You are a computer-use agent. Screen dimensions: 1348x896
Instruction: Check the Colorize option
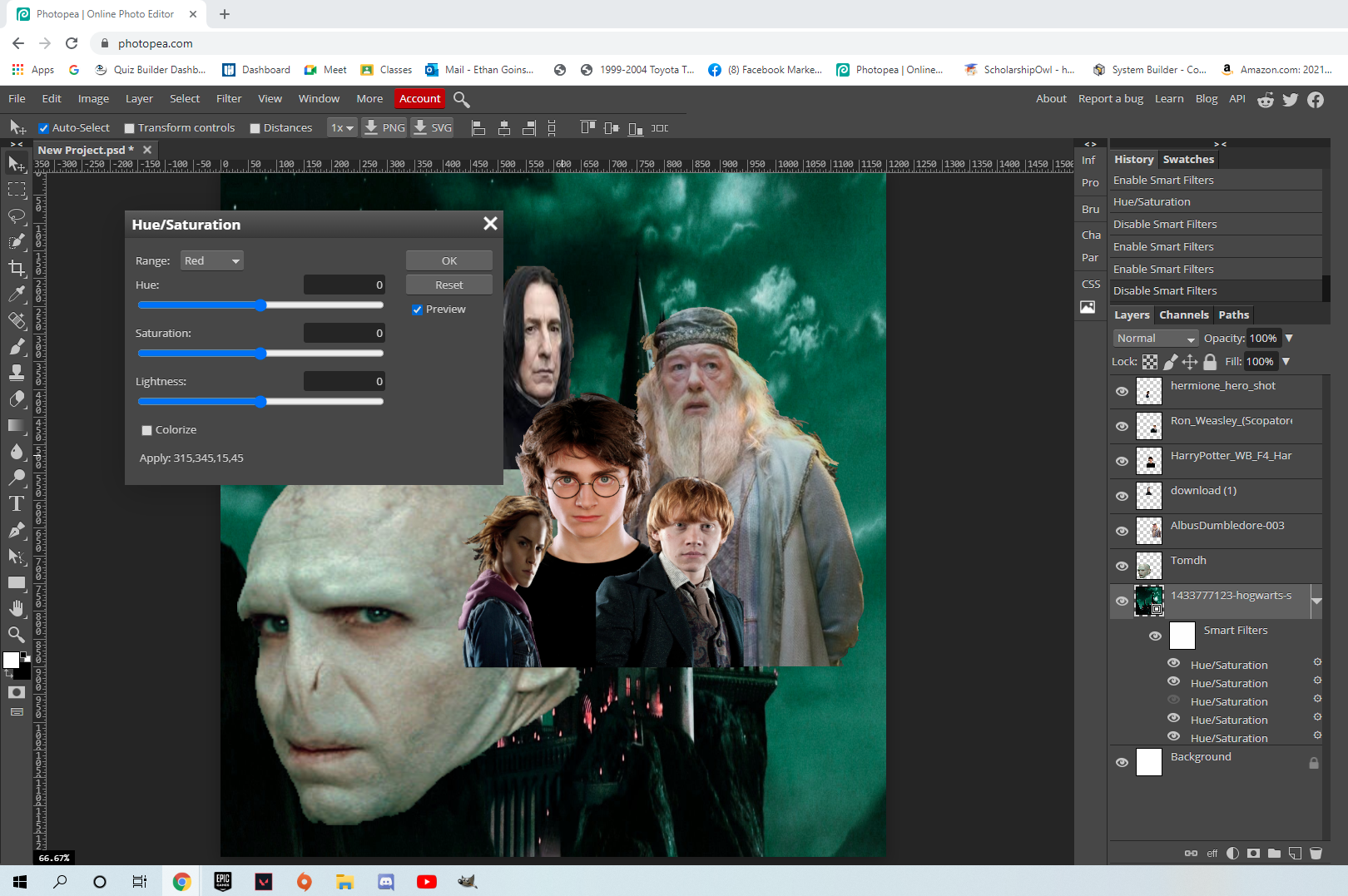(147, 430)
